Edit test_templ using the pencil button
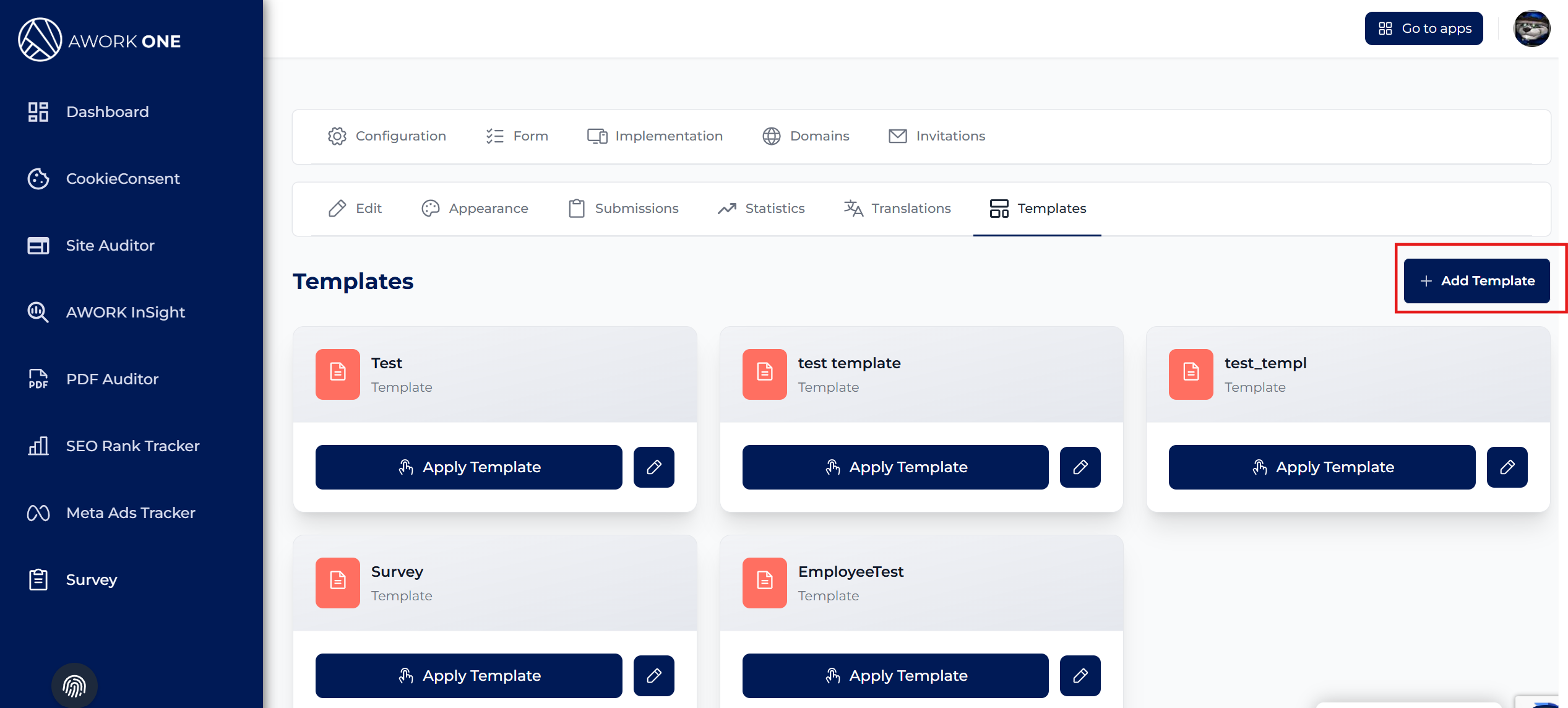 coord(1507,467)
